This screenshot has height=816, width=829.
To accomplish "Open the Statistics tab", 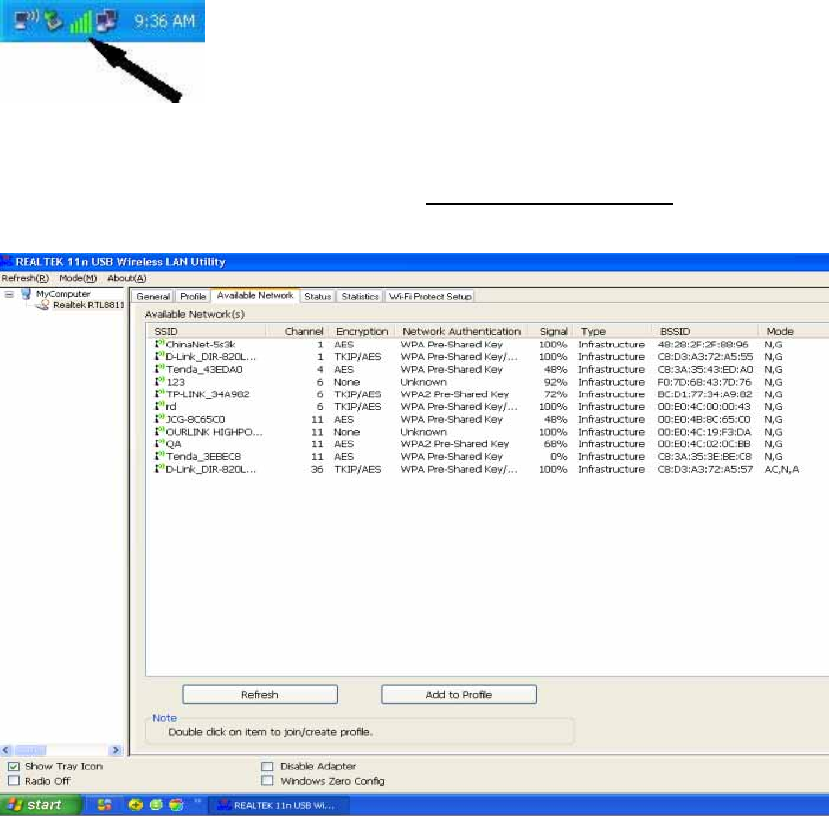I will point(360,297).
